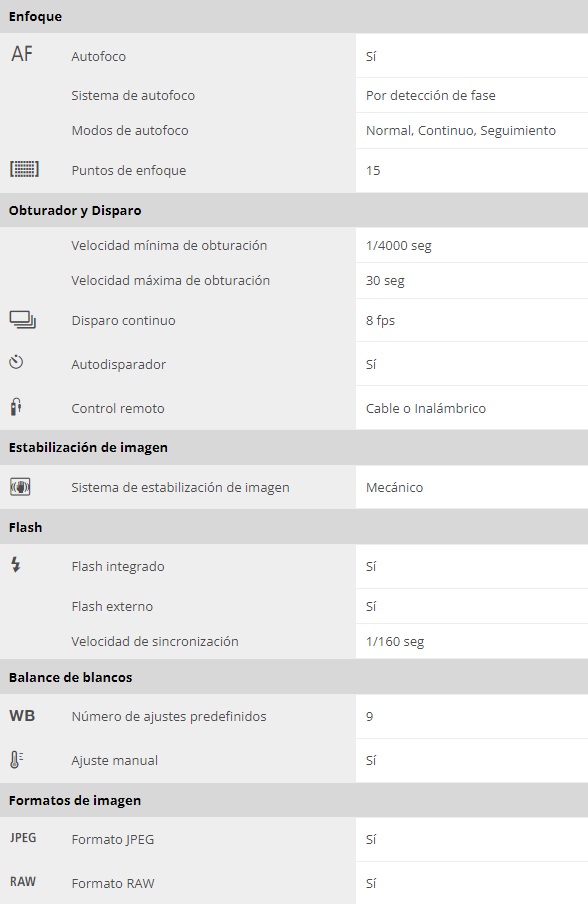
Task: Select the Estabilización de imagen header
Action: click(x=88, y=447)
